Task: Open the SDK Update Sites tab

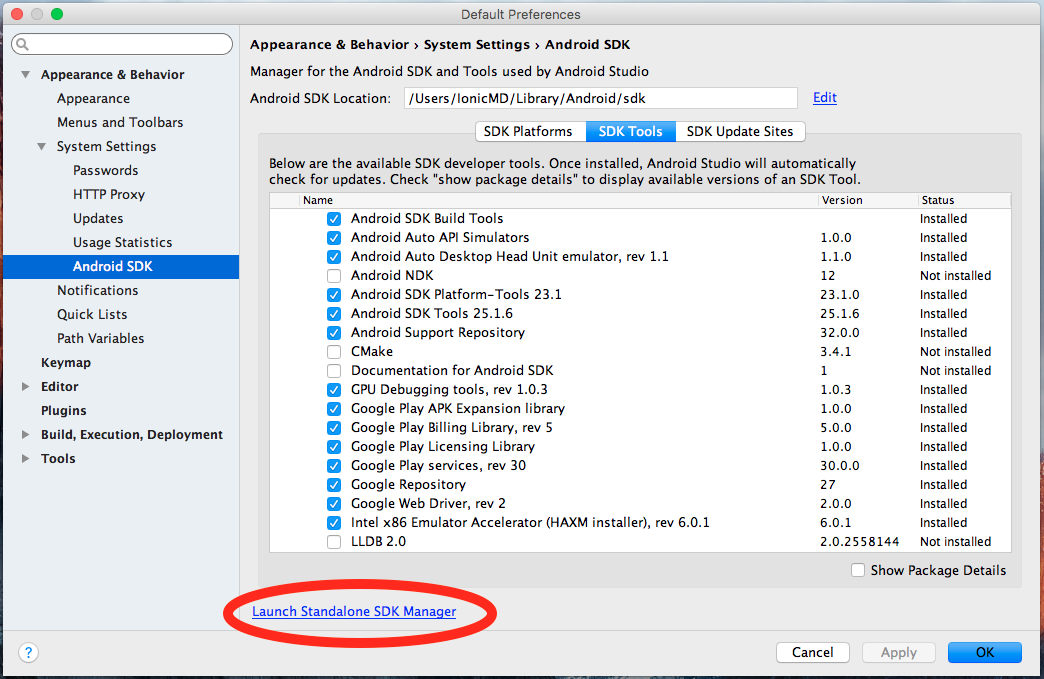Action: [x=740, y=131]
